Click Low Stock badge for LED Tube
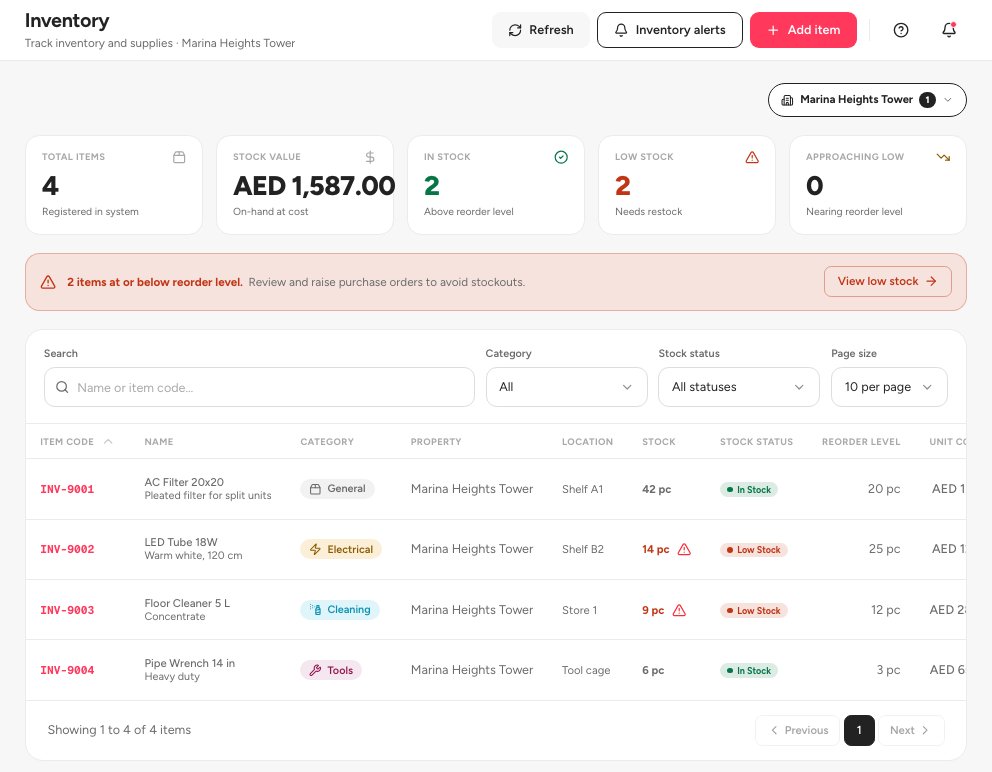The width and height of the screenshot is (992, 772). (753, 550)
